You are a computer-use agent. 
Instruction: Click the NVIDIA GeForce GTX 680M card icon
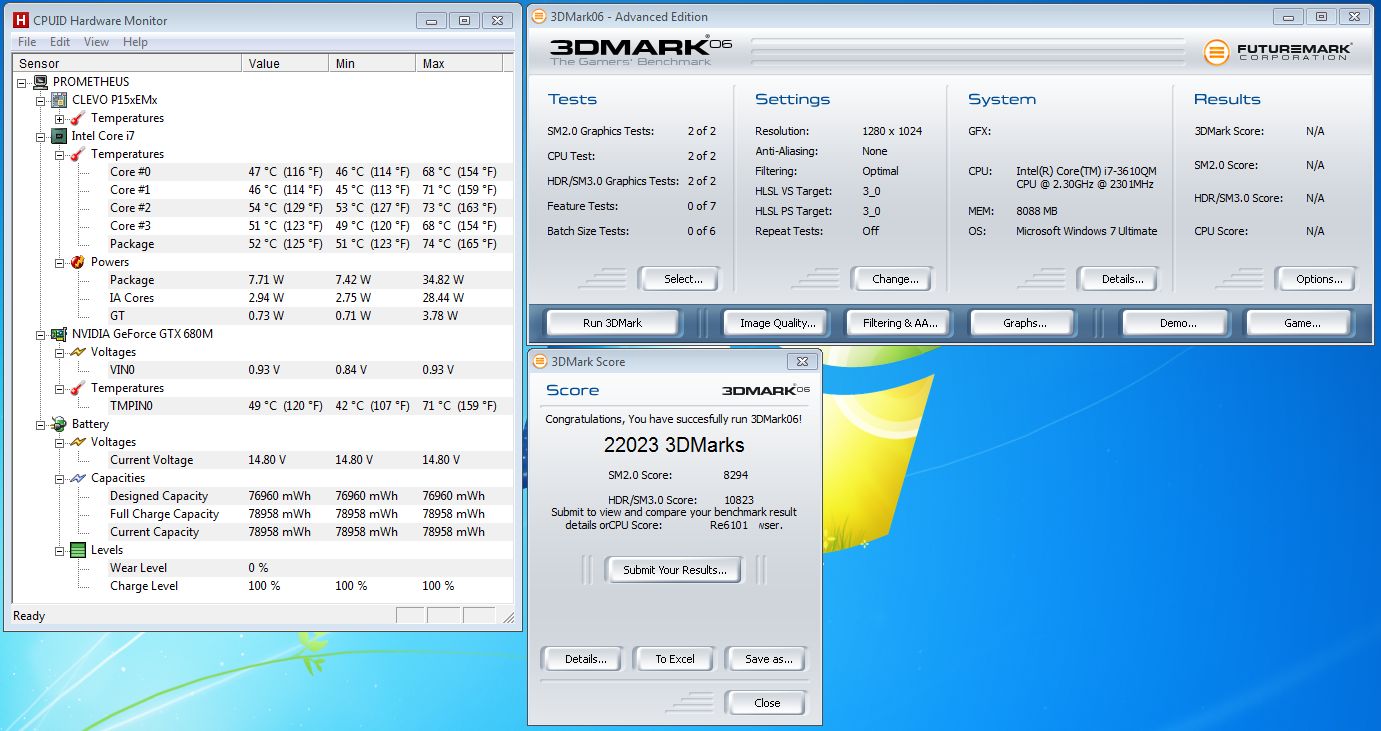coord(59,334)
